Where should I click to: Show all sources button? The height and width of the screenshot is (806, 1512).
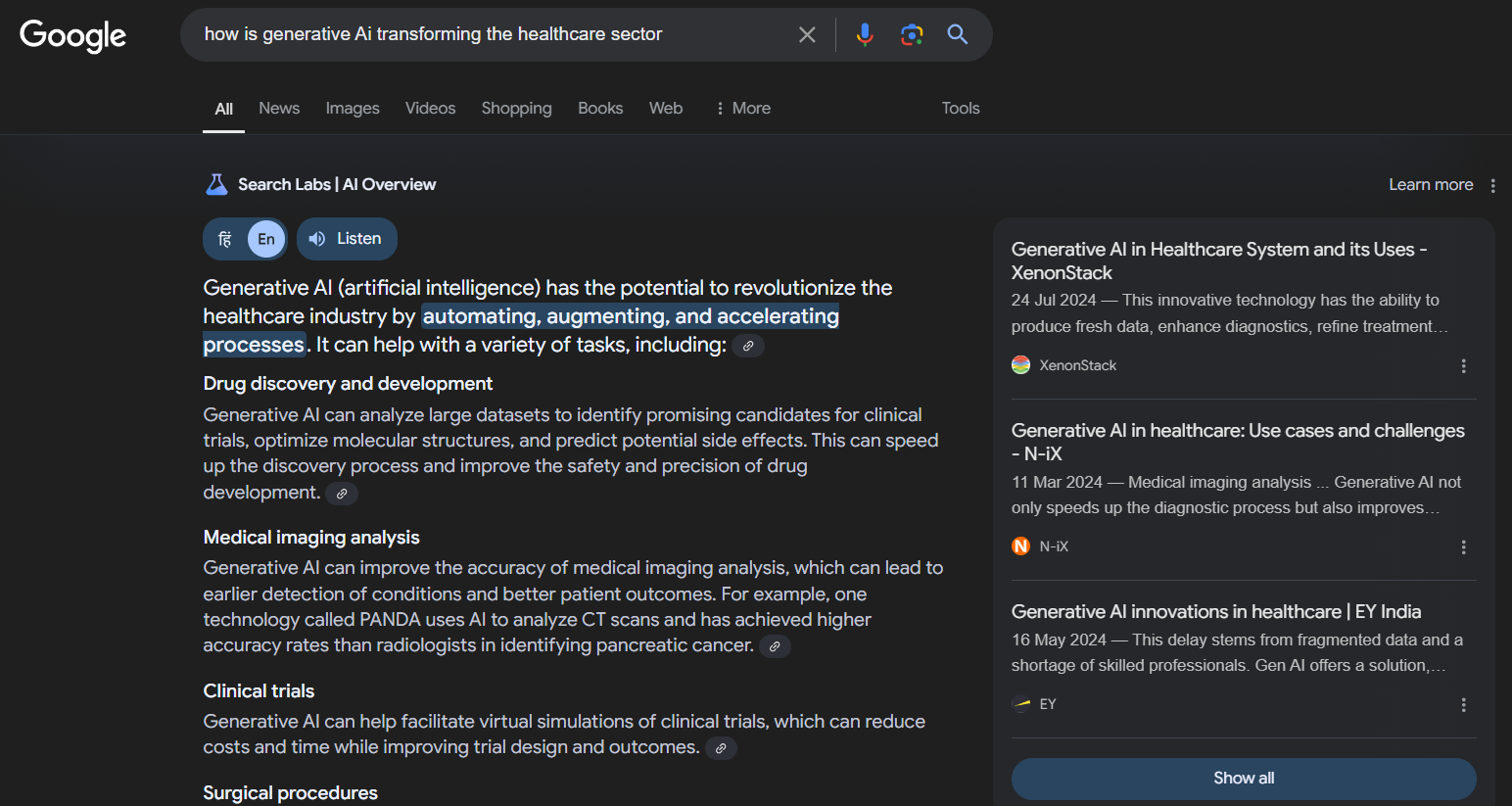(1244, 779)
